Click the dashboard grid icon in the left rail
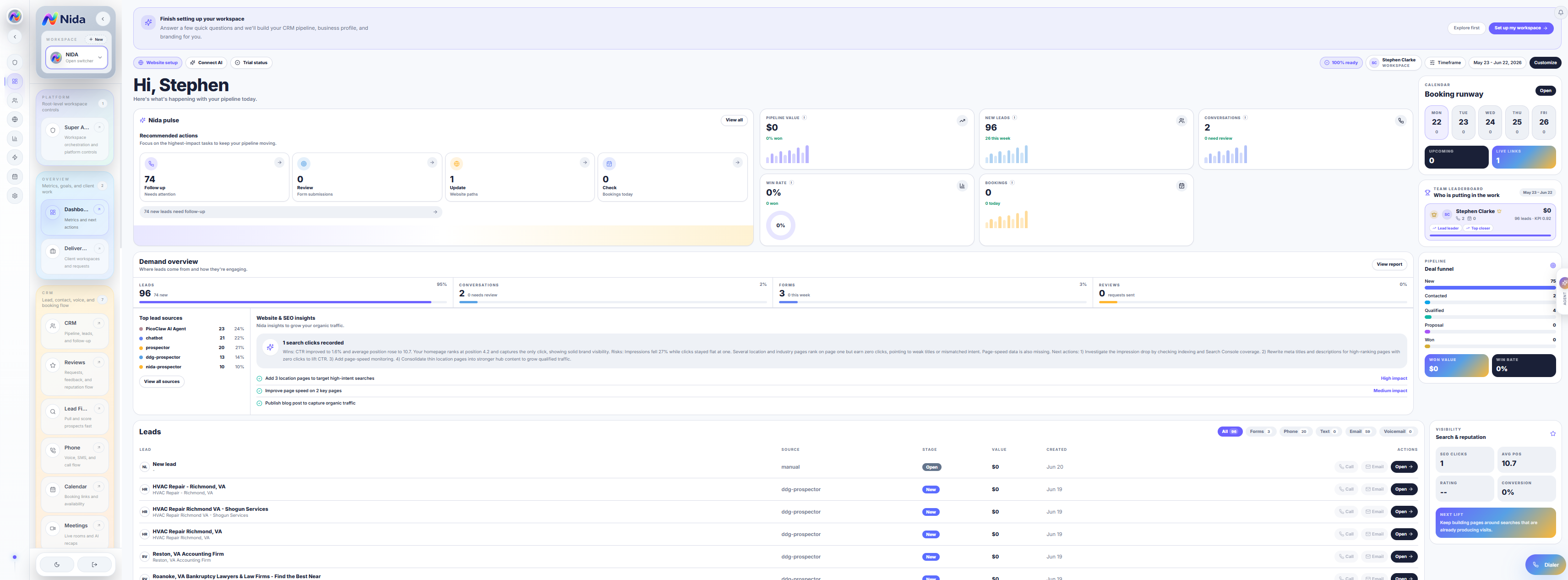The height and width of the screenshot is (580, 1568). click(x=15, y=81)
